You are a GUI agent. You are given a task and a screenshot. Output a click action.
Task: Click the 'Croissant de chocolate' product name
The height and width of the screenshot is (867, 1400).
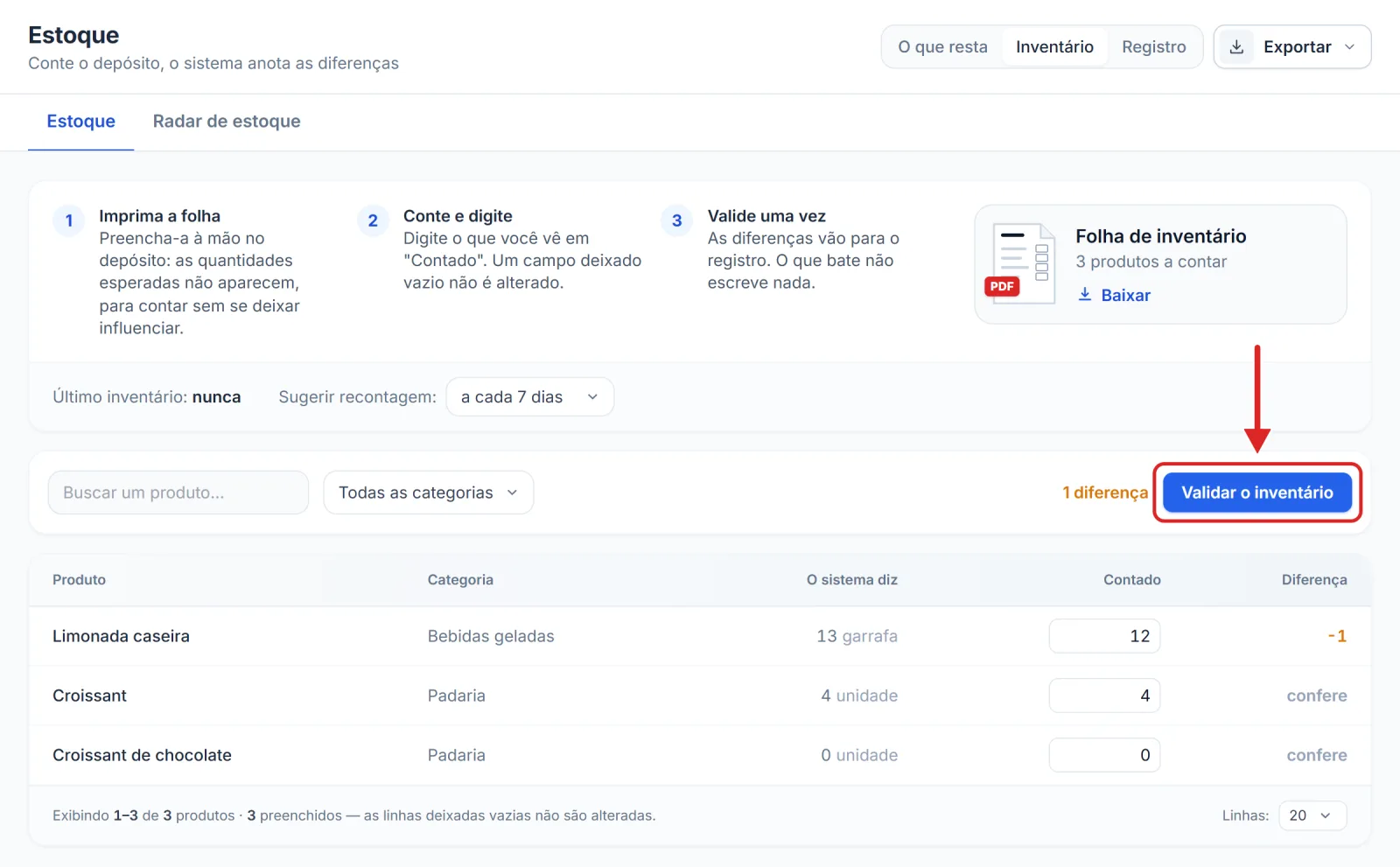click(142, 755)
